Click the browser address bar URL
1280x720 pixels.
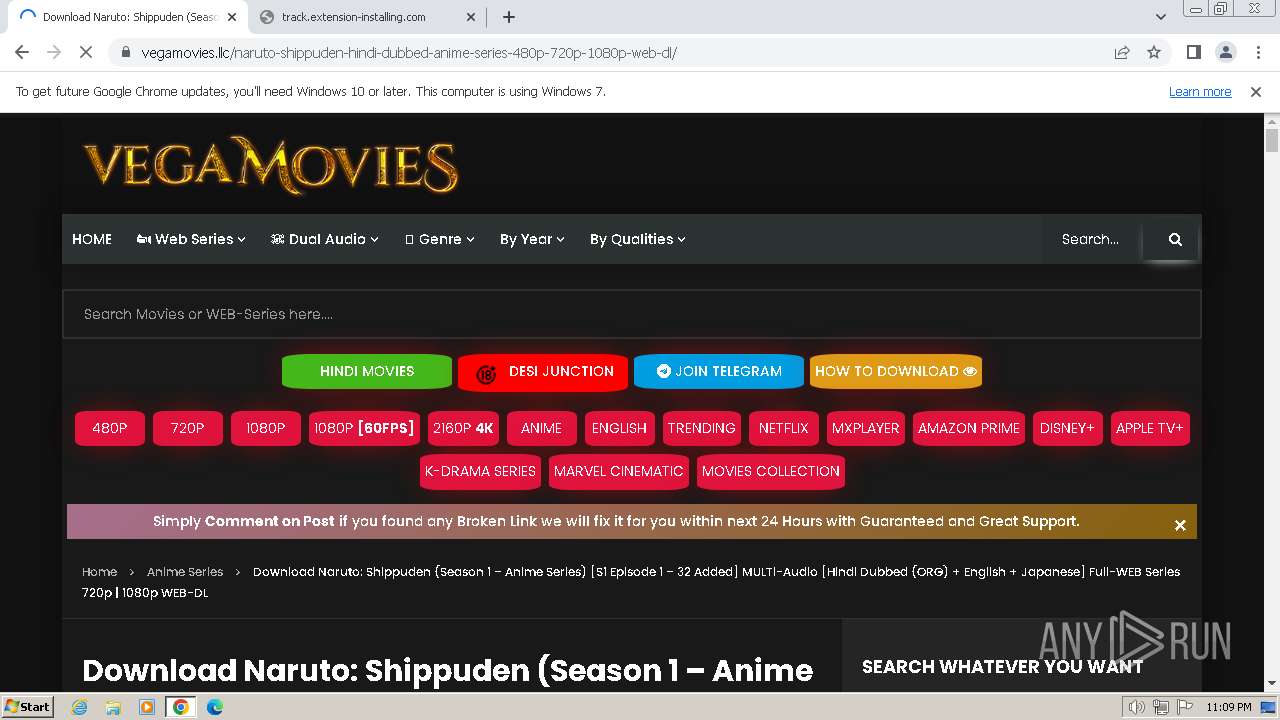409,52
